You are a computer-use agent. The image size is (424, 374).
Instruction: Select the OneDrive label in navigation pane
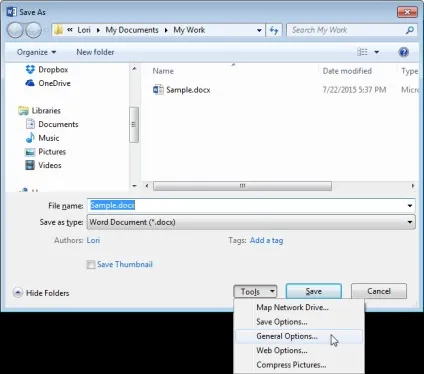55,83
